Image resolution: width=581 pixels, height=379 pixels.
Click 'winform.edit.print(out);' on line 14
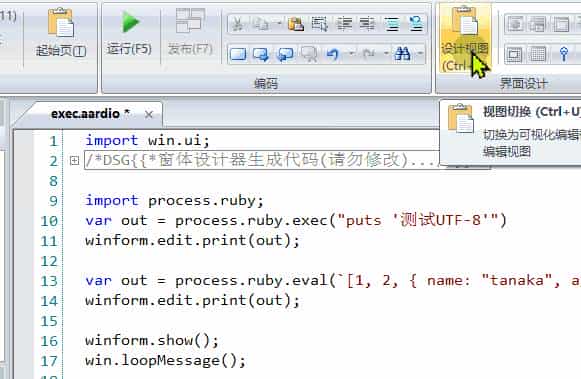192,301
